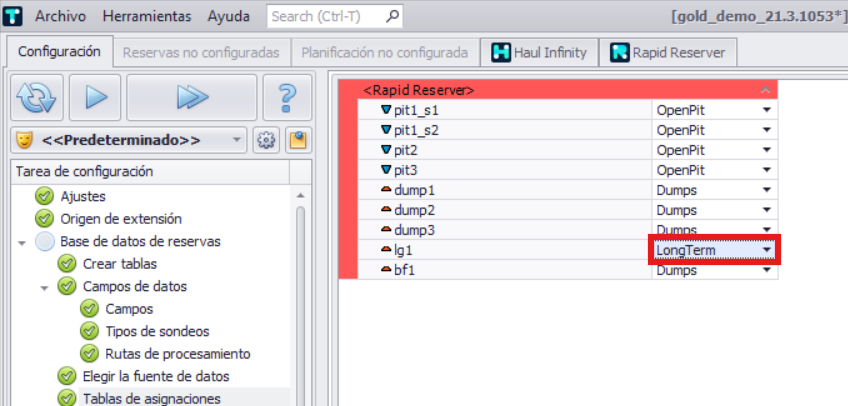Collapse the Rapid Reserver red header

[765, 90]
